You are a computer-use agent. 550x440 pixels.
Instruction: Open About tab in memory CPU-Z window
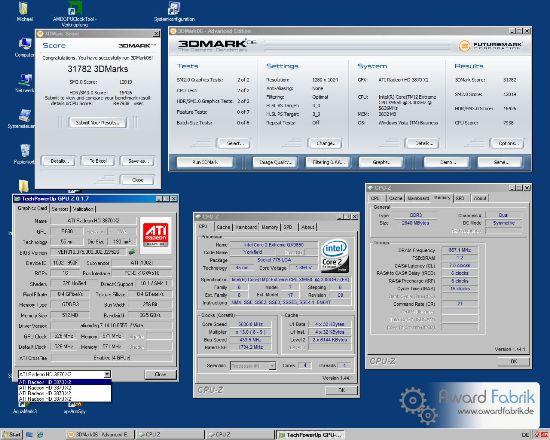(x=479, y=198)
